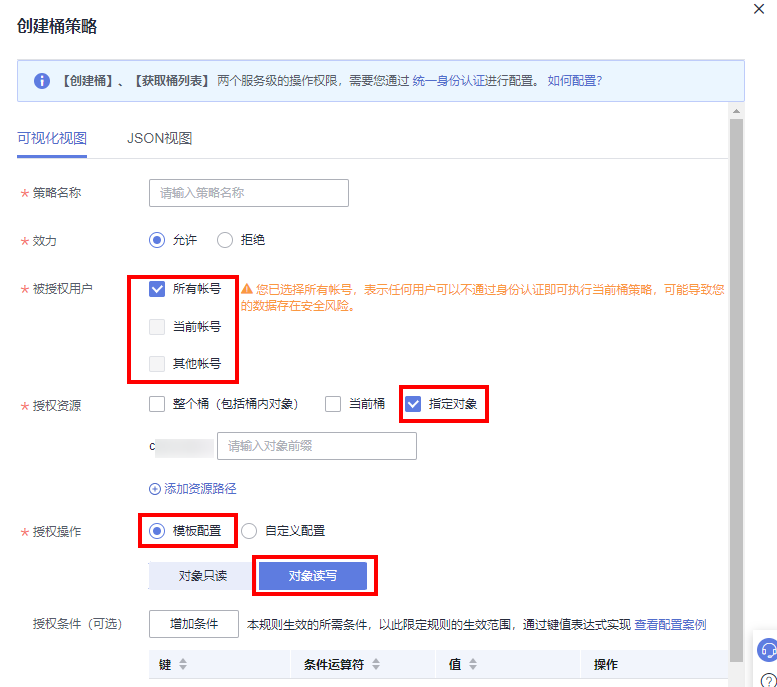Screen dimensions: 777x687
Task: Open the 如何配置? help link
Action: [x=574, y=81]
